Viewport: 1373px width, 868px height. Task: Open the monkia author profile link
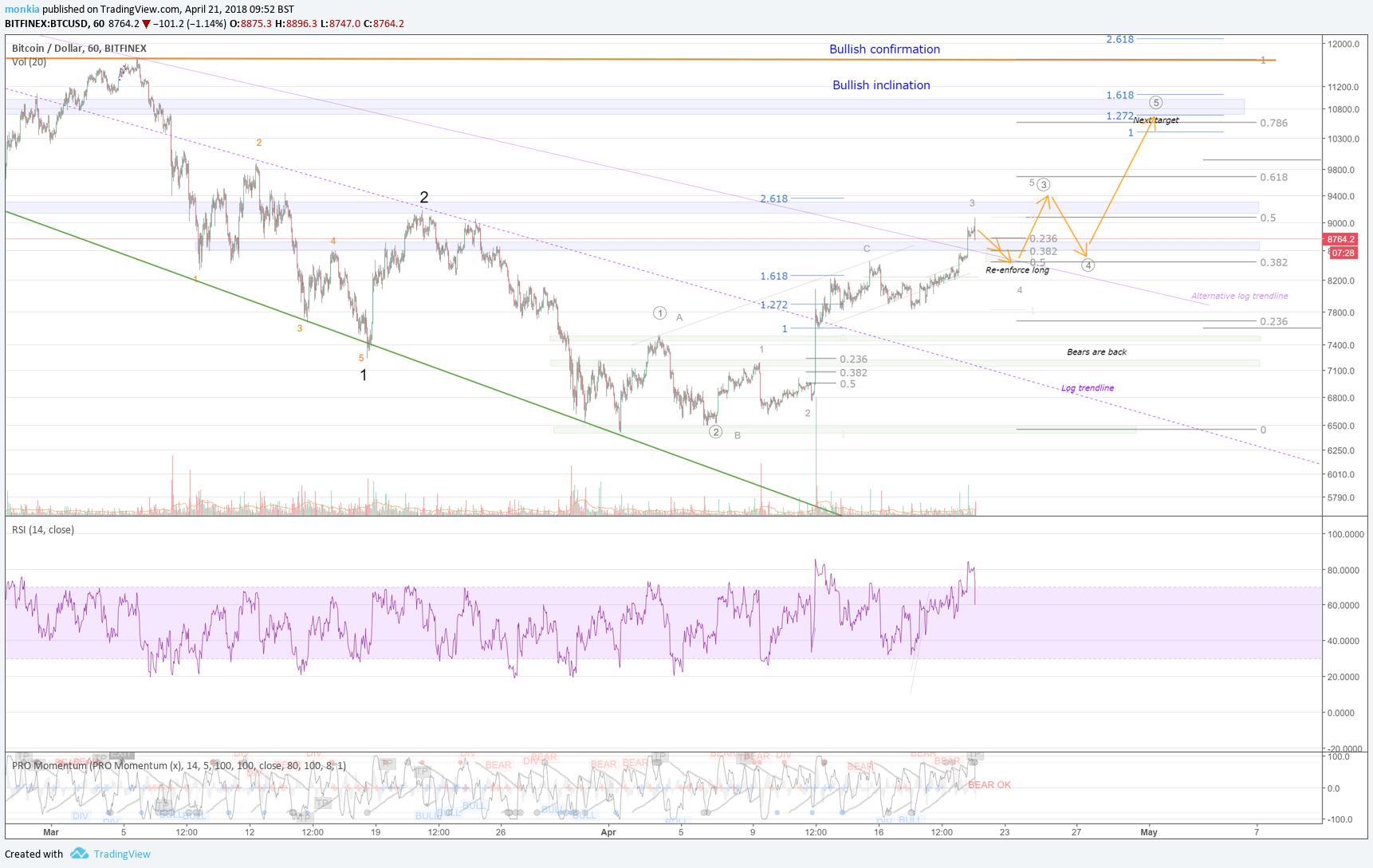pos(22,10)
